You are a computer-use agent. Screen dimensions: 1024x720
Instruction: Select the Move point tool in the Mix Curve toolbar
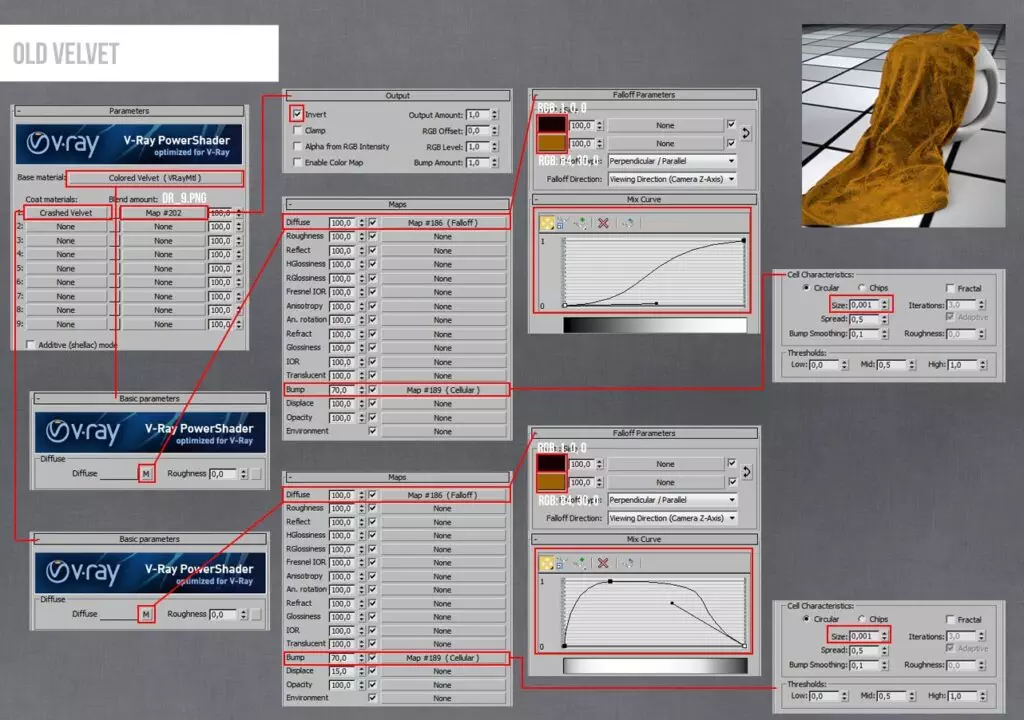(x=548, y=223)
